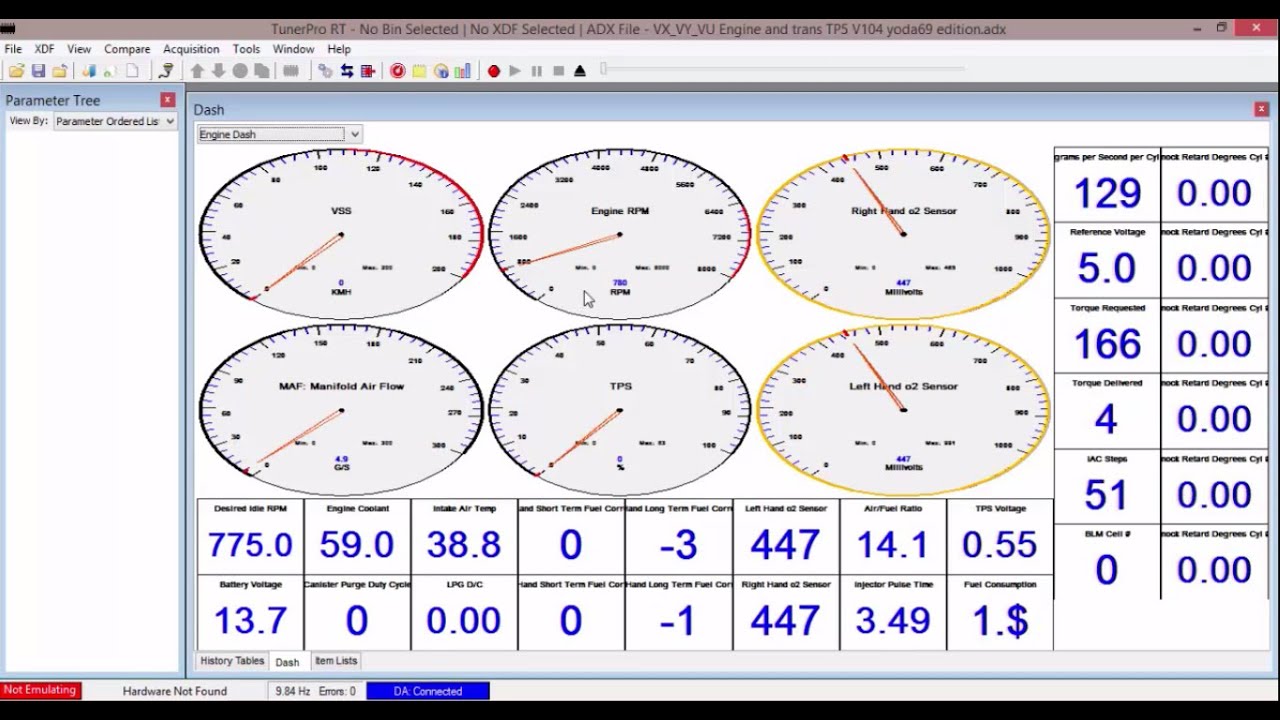This screenshot has height=720, width=1280.
Task: Open the View By dropdown
Action: click(x=115, y=121)
